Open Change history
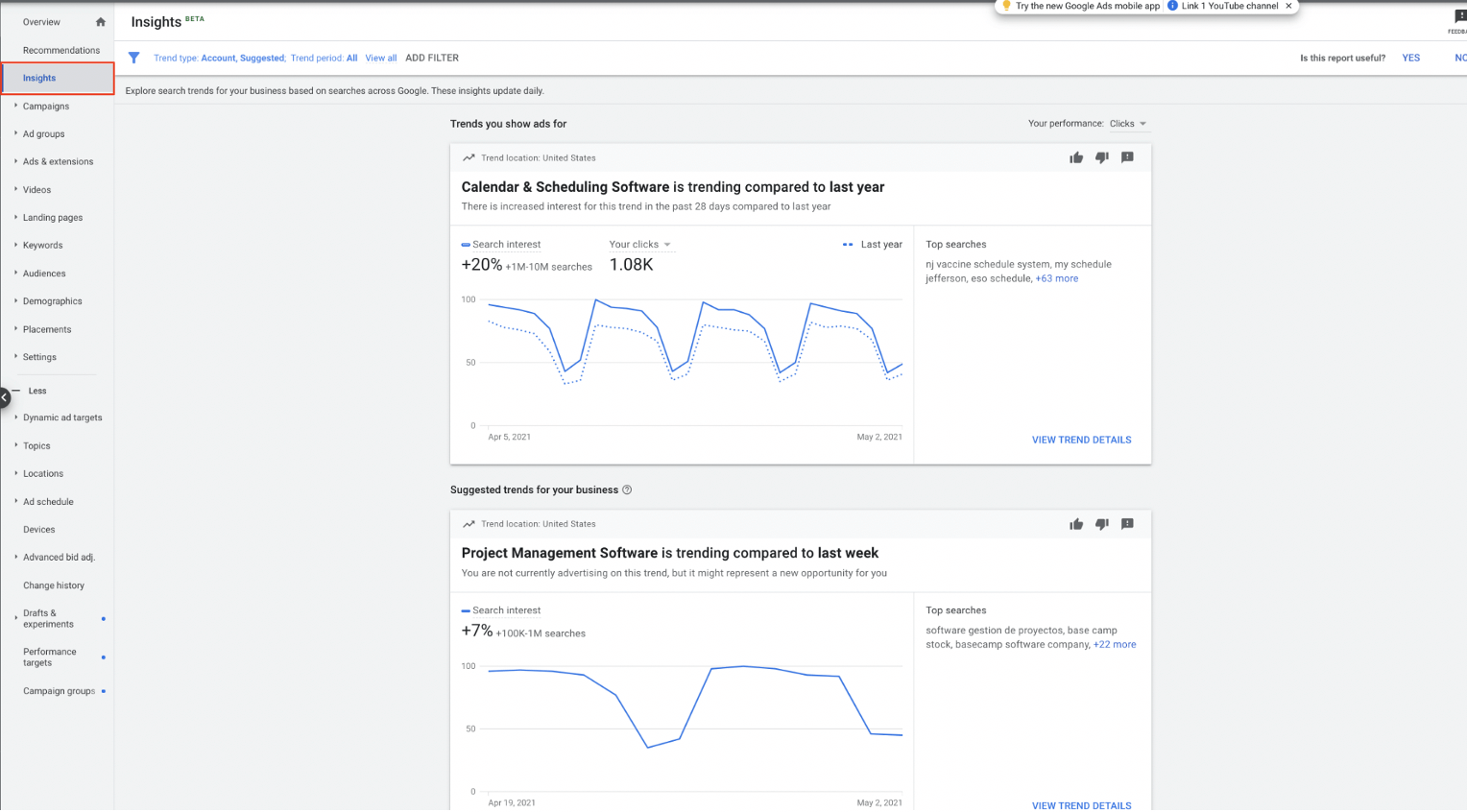Screen dimensions: 1467x812 tap(54, 585)
